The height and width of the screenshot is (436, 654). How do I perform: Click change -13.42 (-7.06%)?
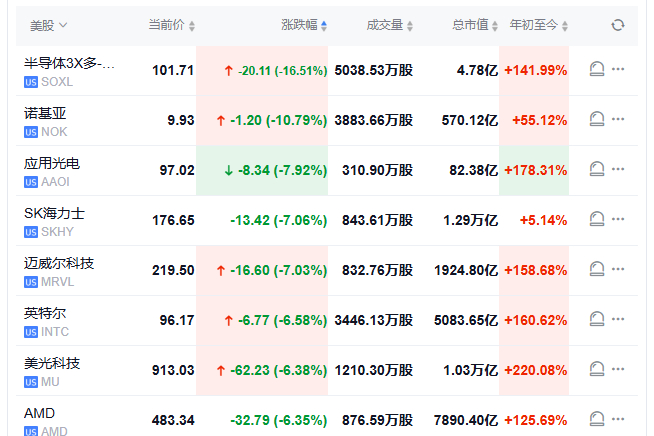279,220
